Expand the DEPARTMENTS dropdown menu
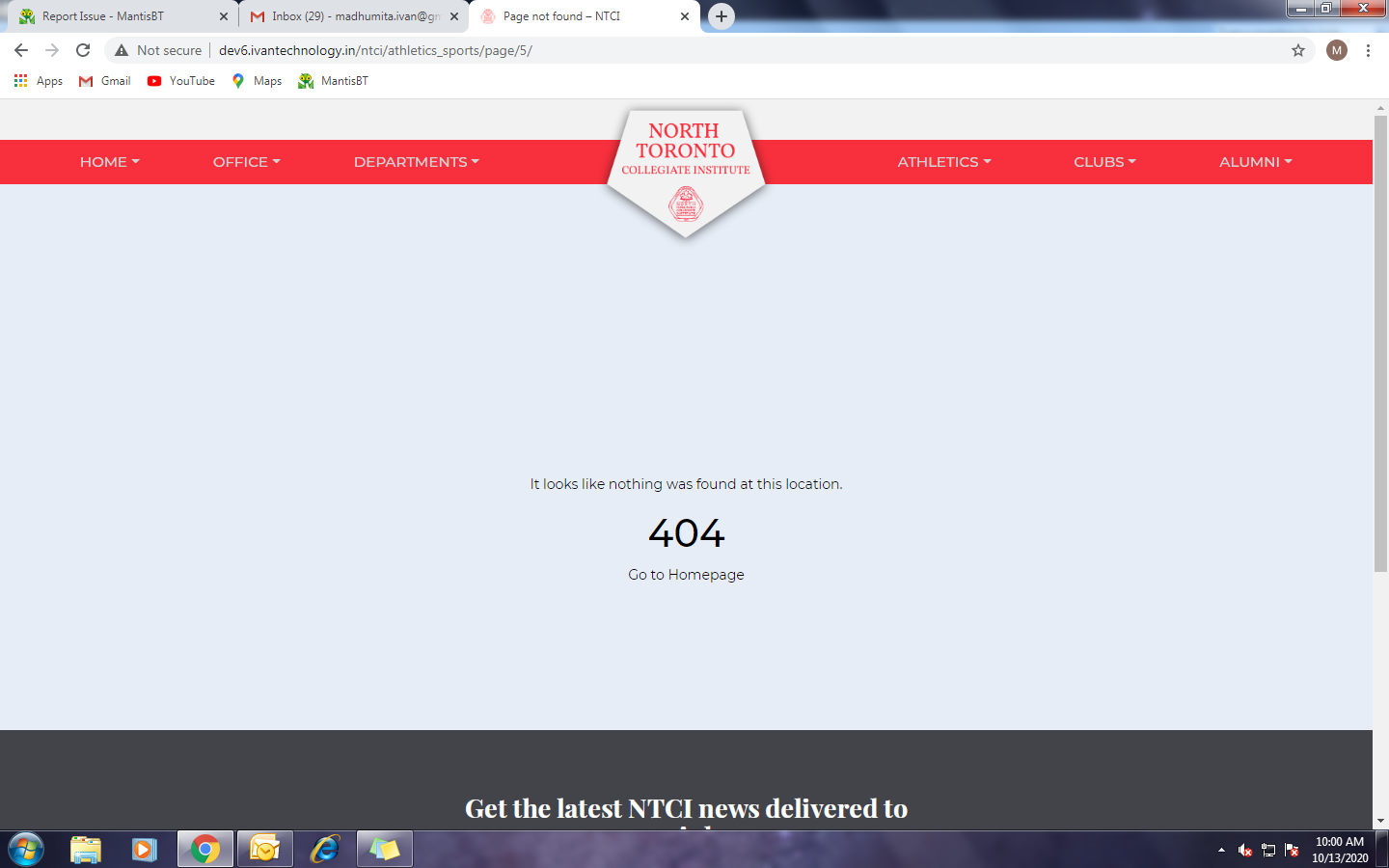 [x=416, y=162]
